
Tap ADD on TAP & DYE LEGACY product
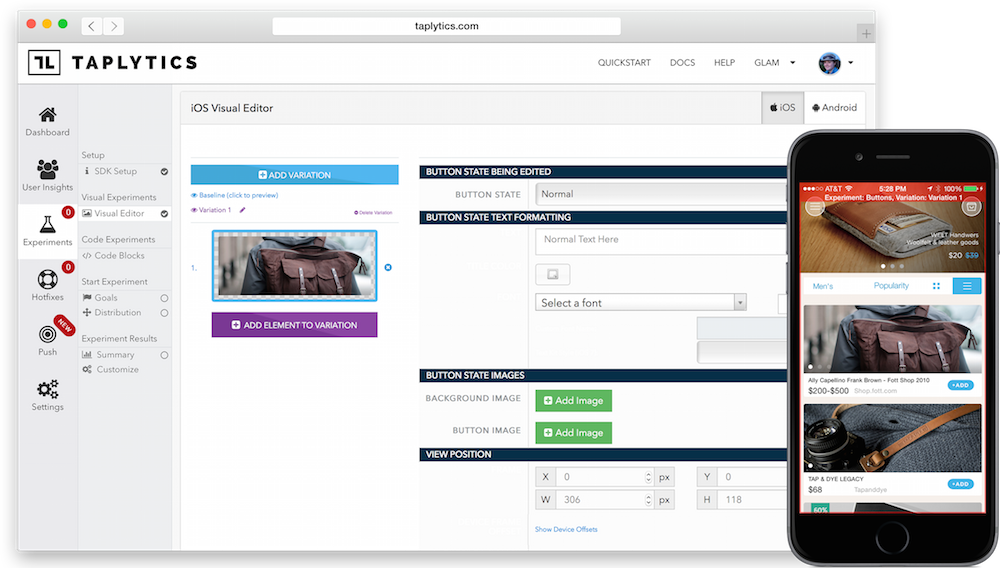[x=960, y=484]
